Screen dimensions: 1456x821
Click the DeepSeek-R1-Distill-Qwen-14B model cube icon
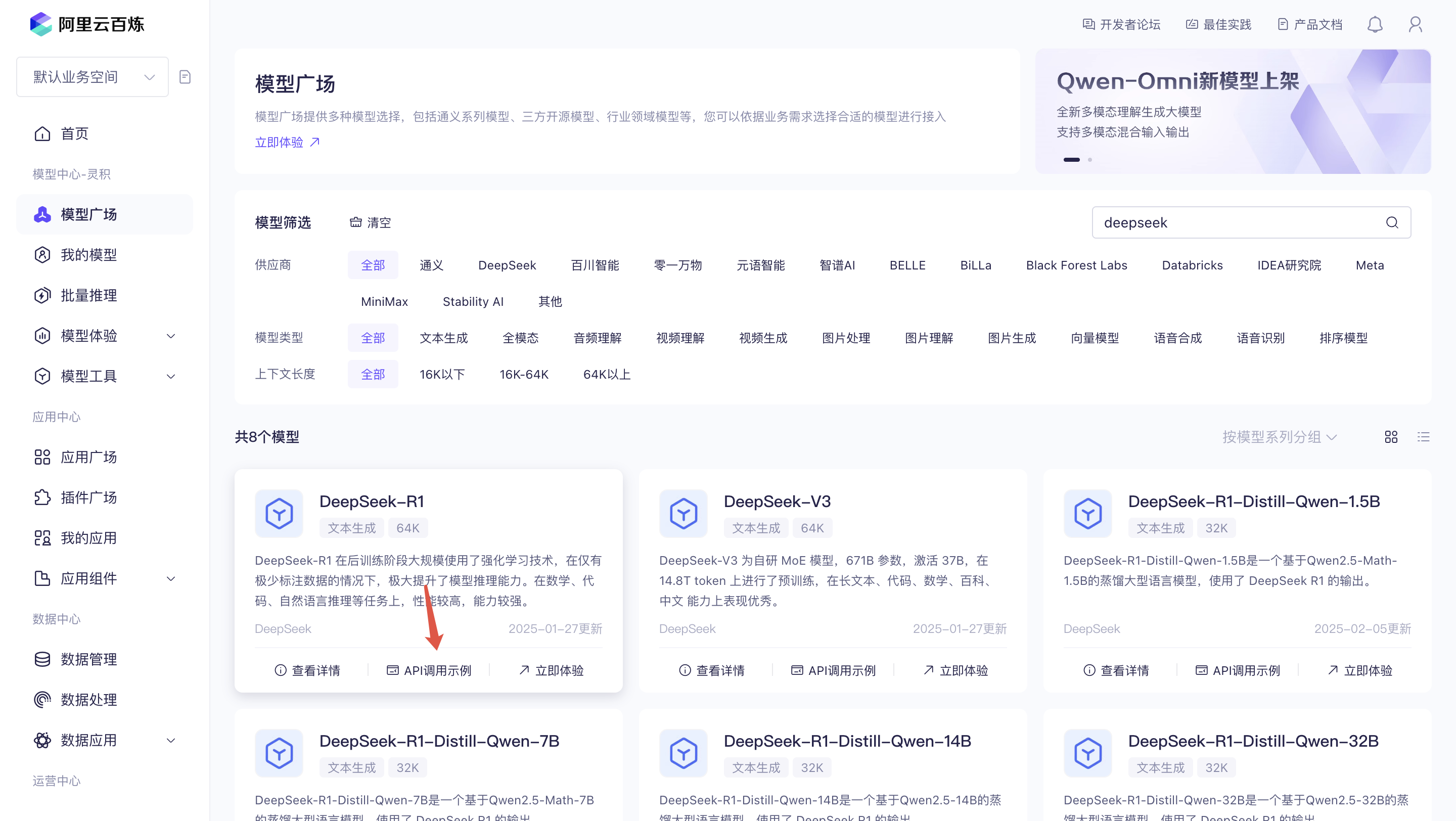684,753
